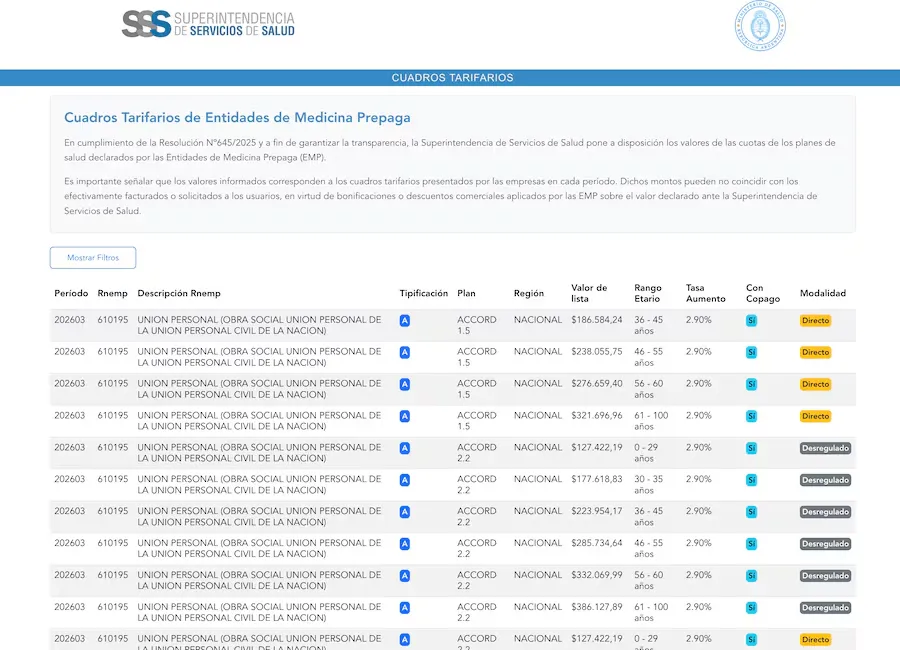Click the Desregulado badge in the $177.618,83 row

pos(825,480)
